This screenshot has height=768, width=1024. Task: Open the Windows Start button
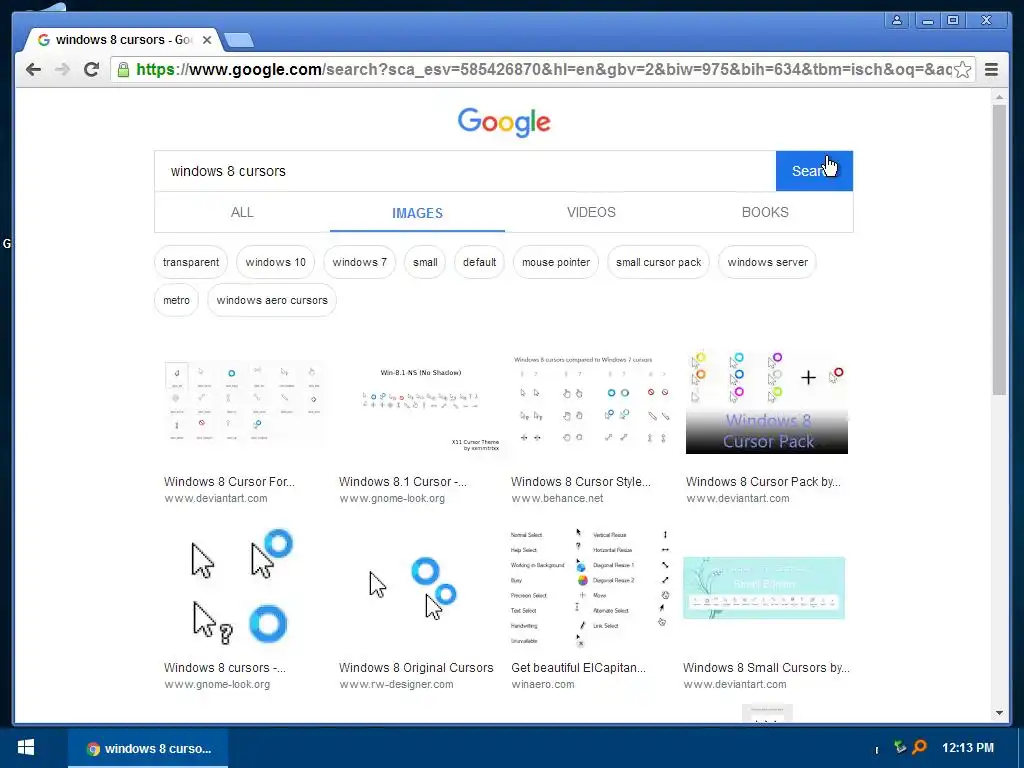pyautogui.click(x=25, y=748)
